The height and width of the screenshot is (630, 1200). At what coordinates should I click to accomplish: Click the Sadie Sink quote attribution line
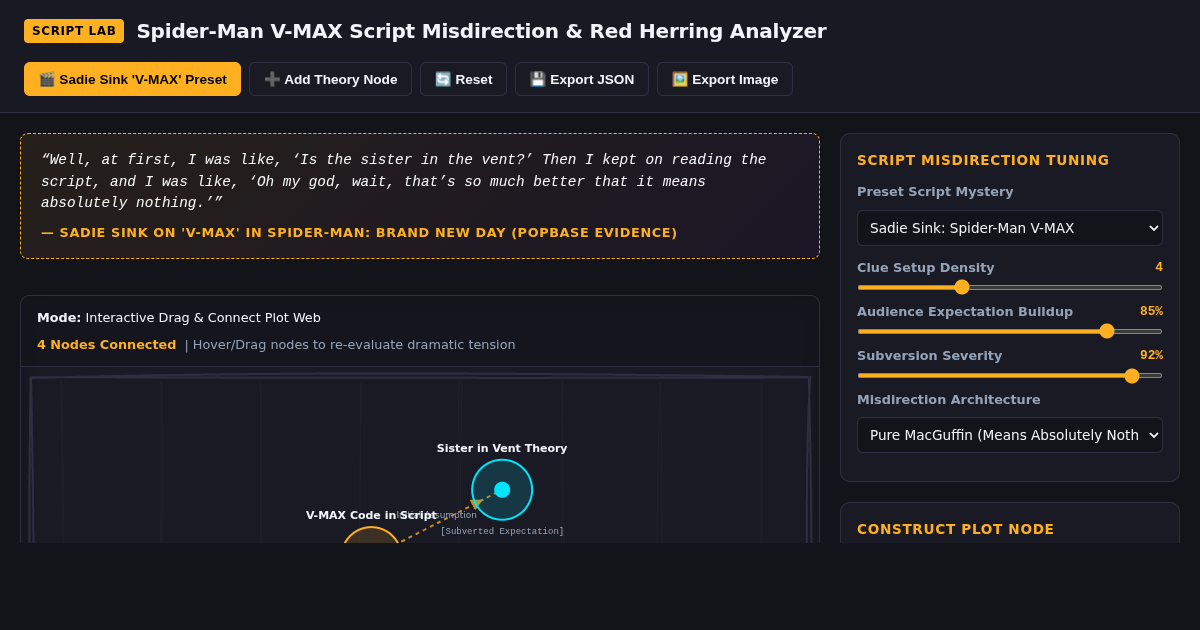(x=359, y=233)
